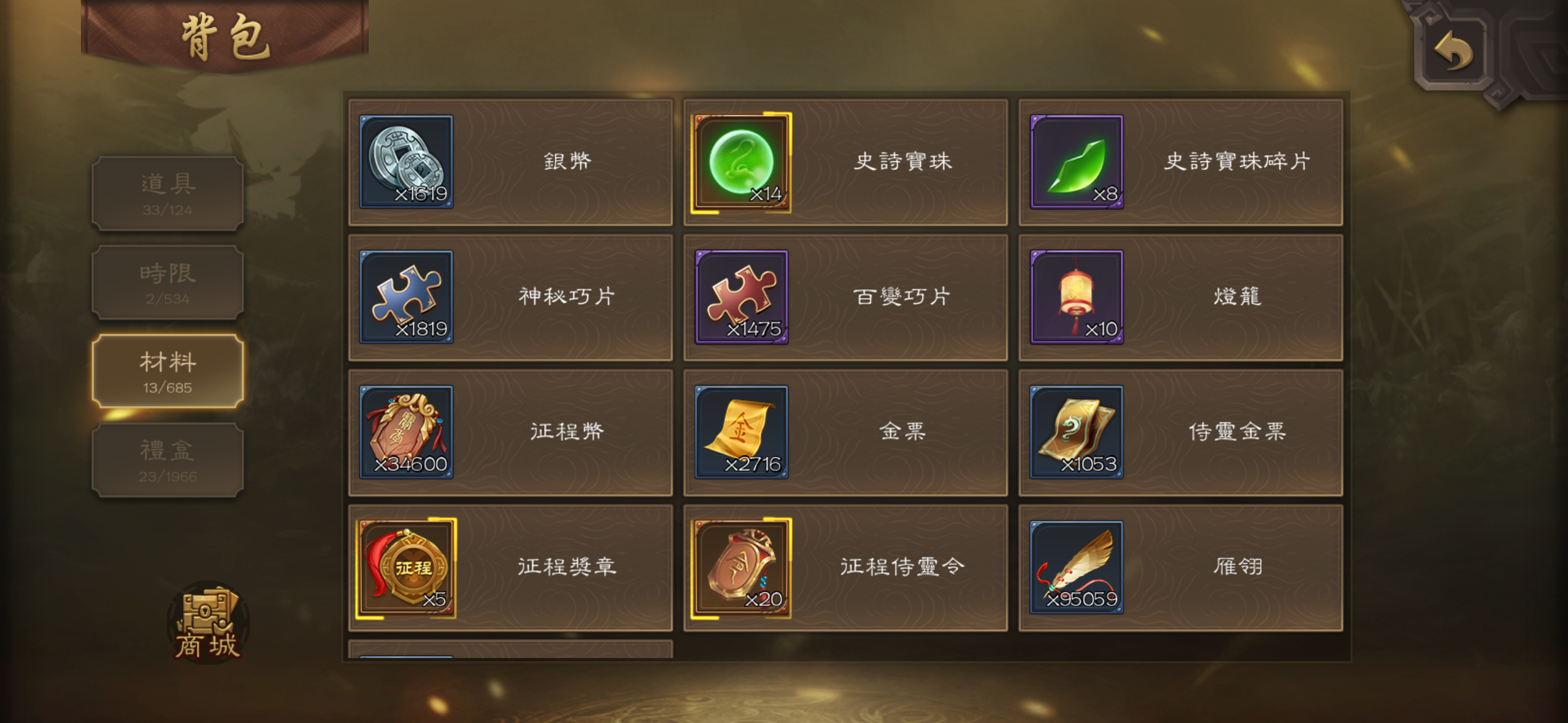This screenshot has height=723, width=1568.
Task: Select the 材料 tab
Action: 167,372
